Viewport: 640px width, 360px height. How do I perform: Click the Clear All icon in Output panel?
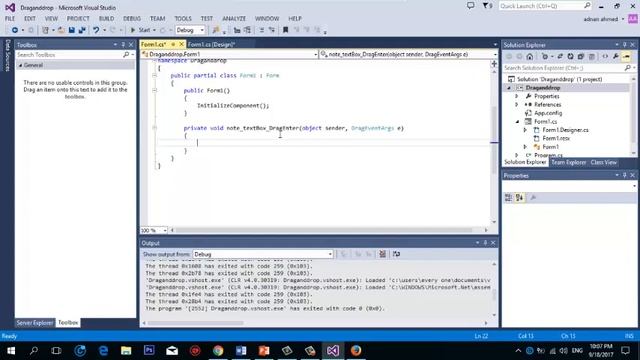[382, 254]
